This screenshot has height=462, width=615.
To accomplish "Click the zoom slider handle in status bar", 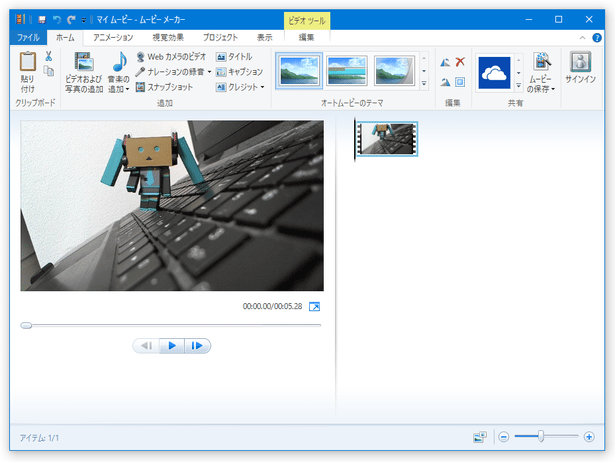I will [x=541, y=436].
